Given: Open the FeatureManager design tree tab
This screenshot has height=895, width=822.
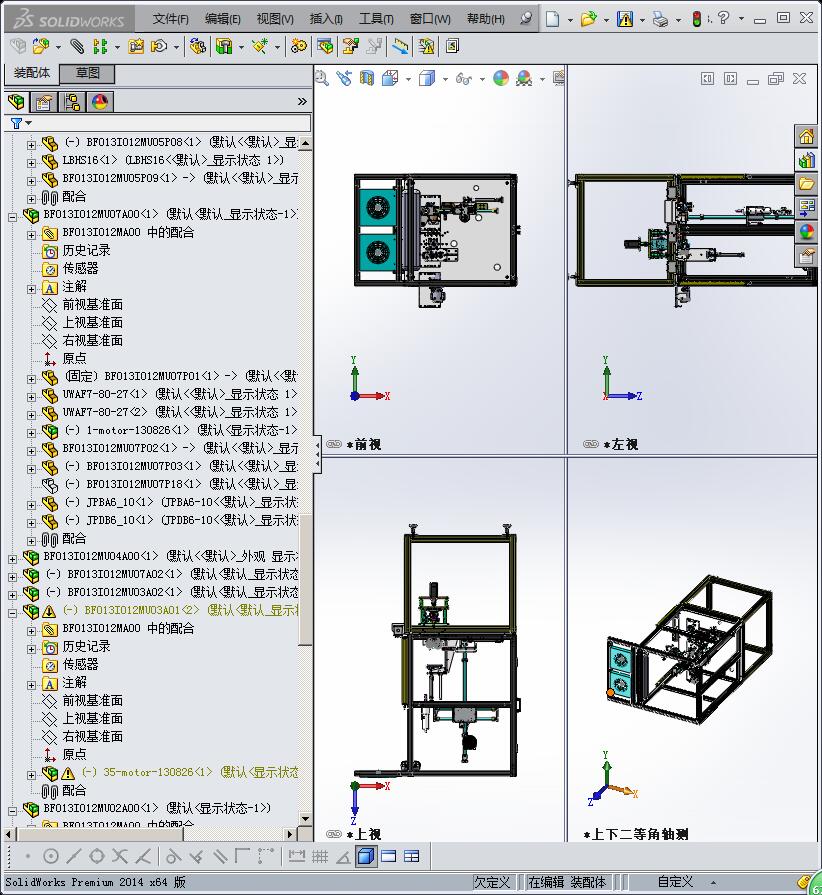Looking at the screenshot, I should coord(17,102).
